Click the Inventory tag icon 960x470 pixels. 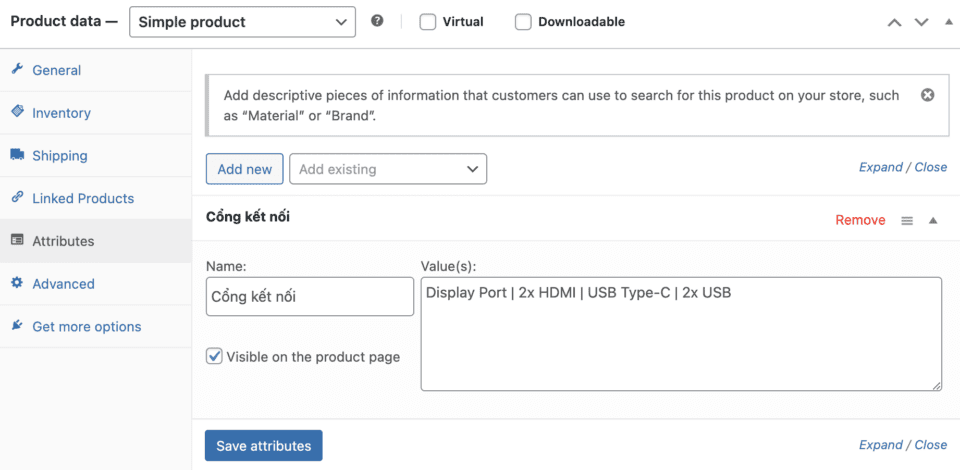point(17,112)
